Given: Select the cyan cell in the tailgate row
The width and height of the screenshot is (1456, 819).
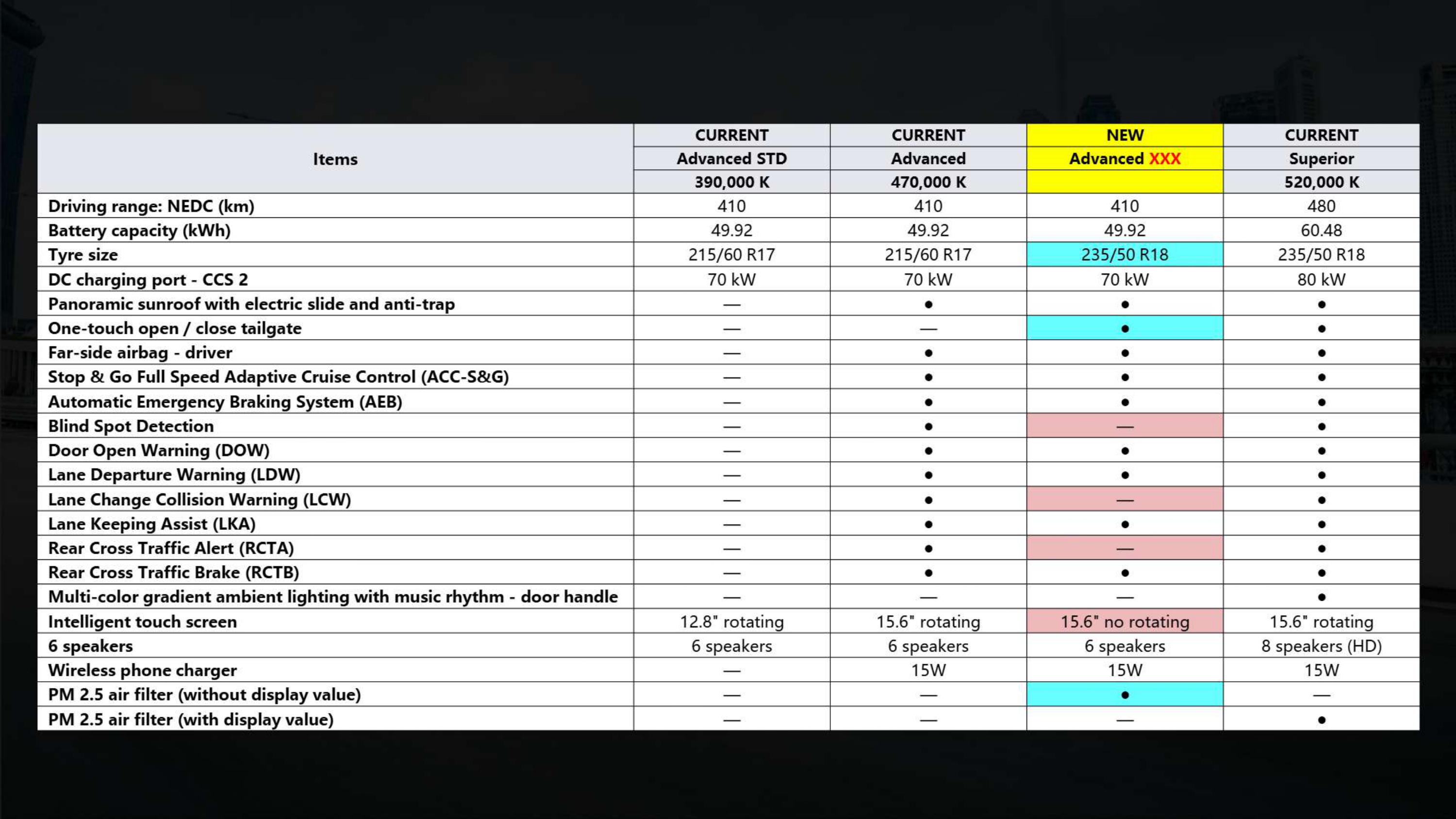Looking at the screenshot, I should tap(1125, 328).
